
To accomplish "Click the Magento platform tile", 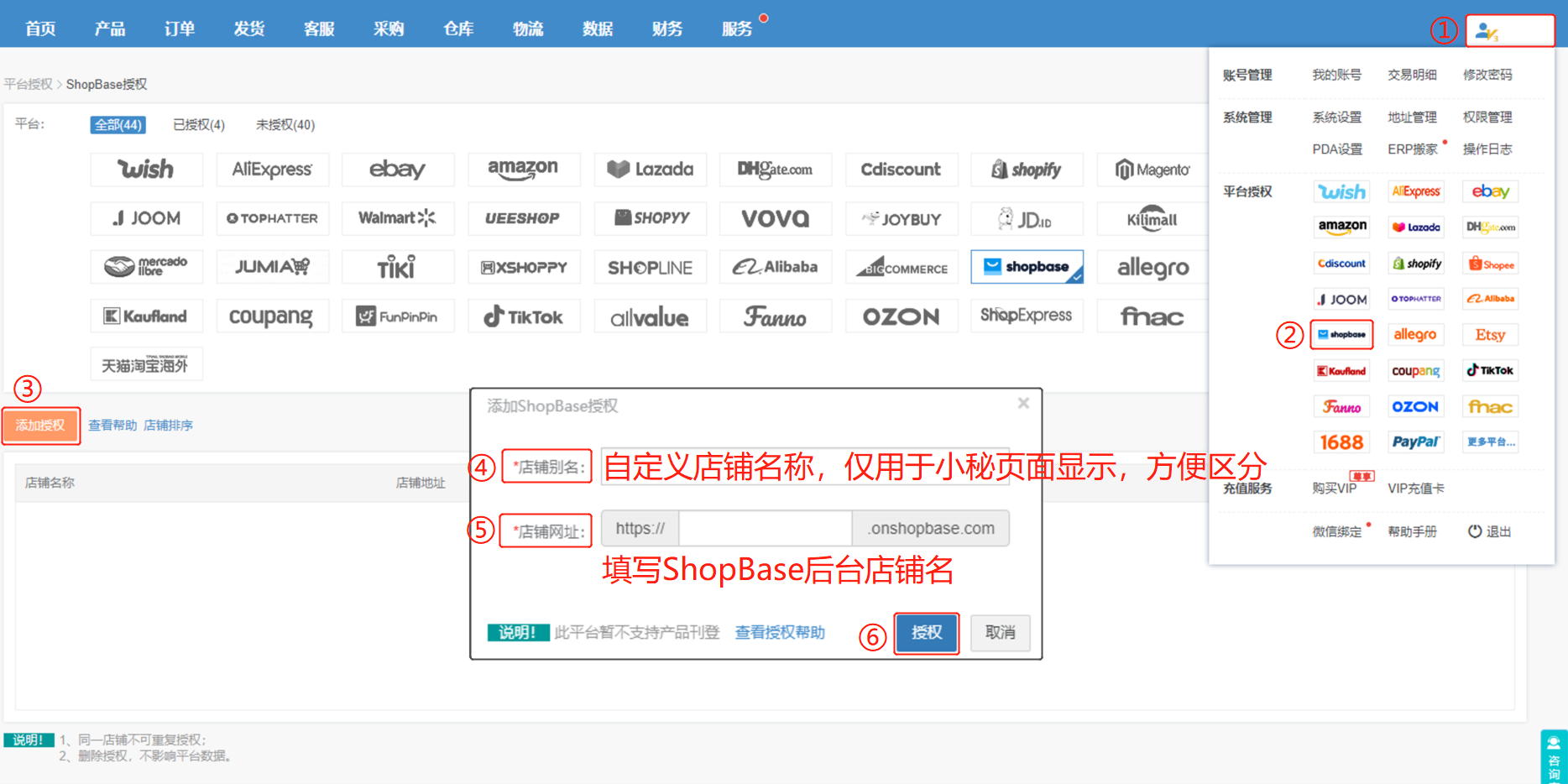I will click(1152, 170).
